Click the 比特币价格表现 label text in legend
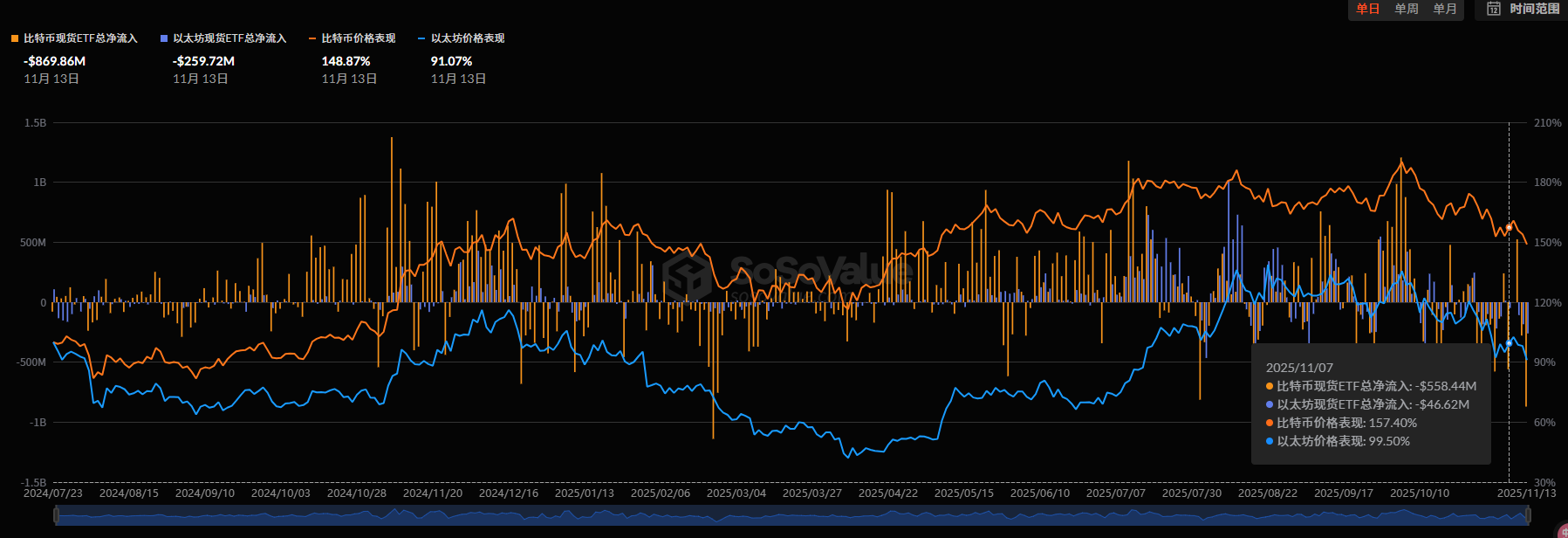Screen dimensions: 1568x538 359,38
